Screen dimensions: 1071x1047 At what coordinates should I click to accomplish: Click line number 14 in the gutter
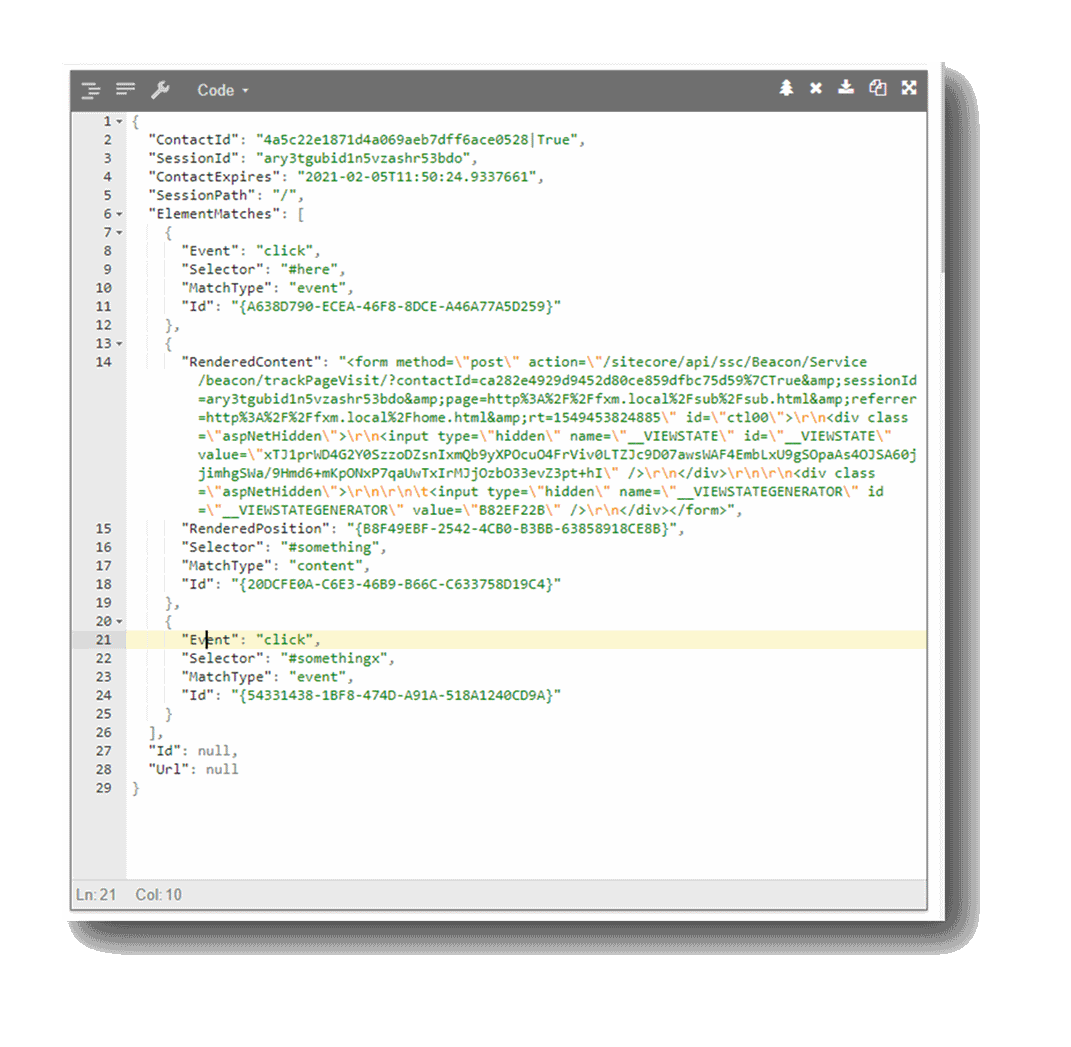point(104,362)
